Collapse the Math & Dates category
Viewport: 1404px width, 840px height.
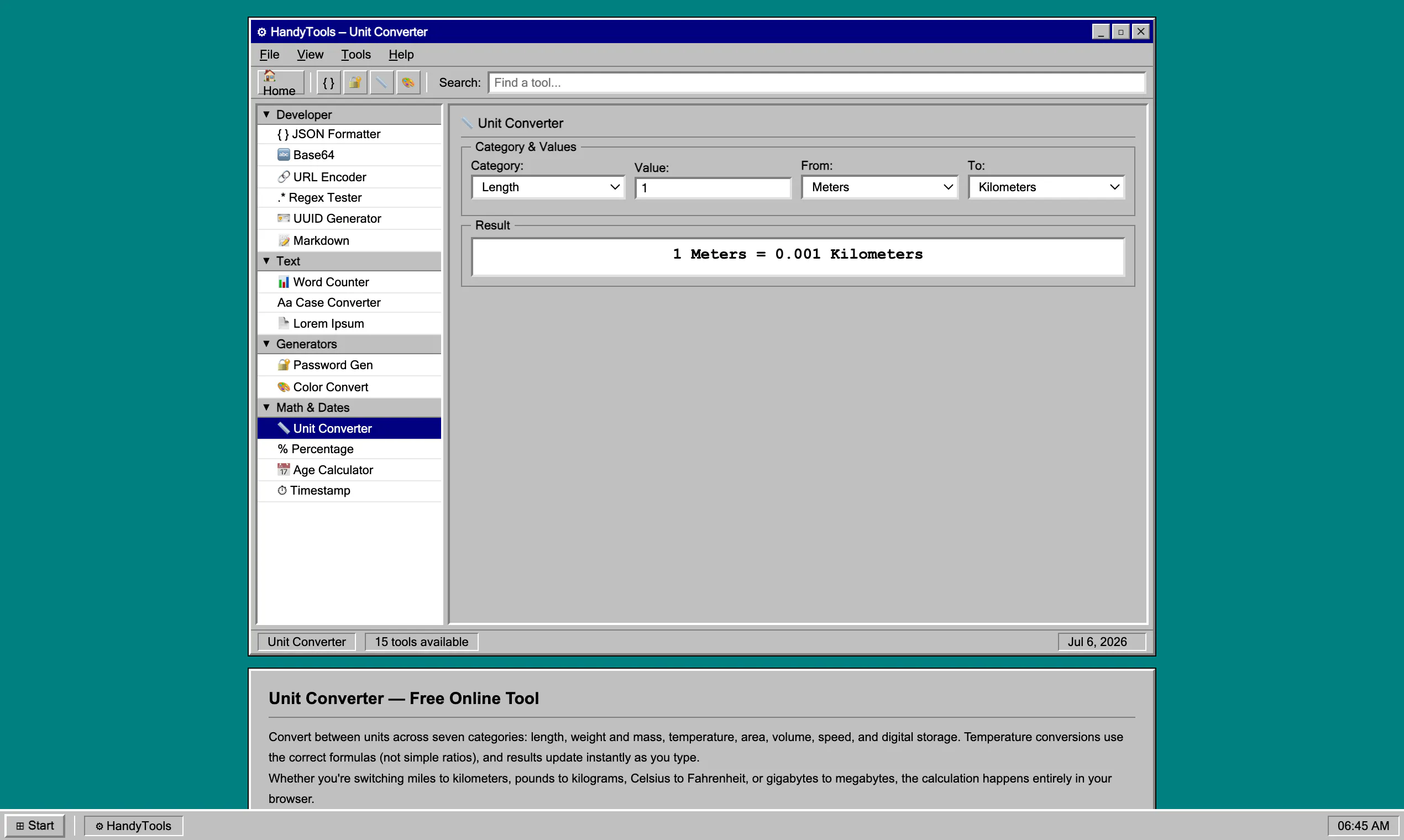point(349,407)
